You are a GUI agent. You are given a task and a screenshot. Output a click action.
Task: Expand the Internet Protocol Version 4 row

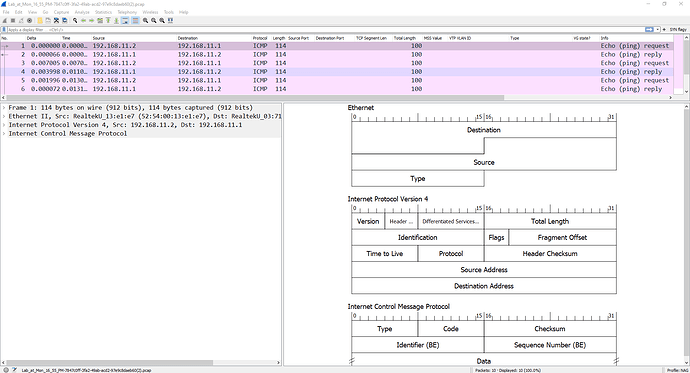(x=4, y=125)
